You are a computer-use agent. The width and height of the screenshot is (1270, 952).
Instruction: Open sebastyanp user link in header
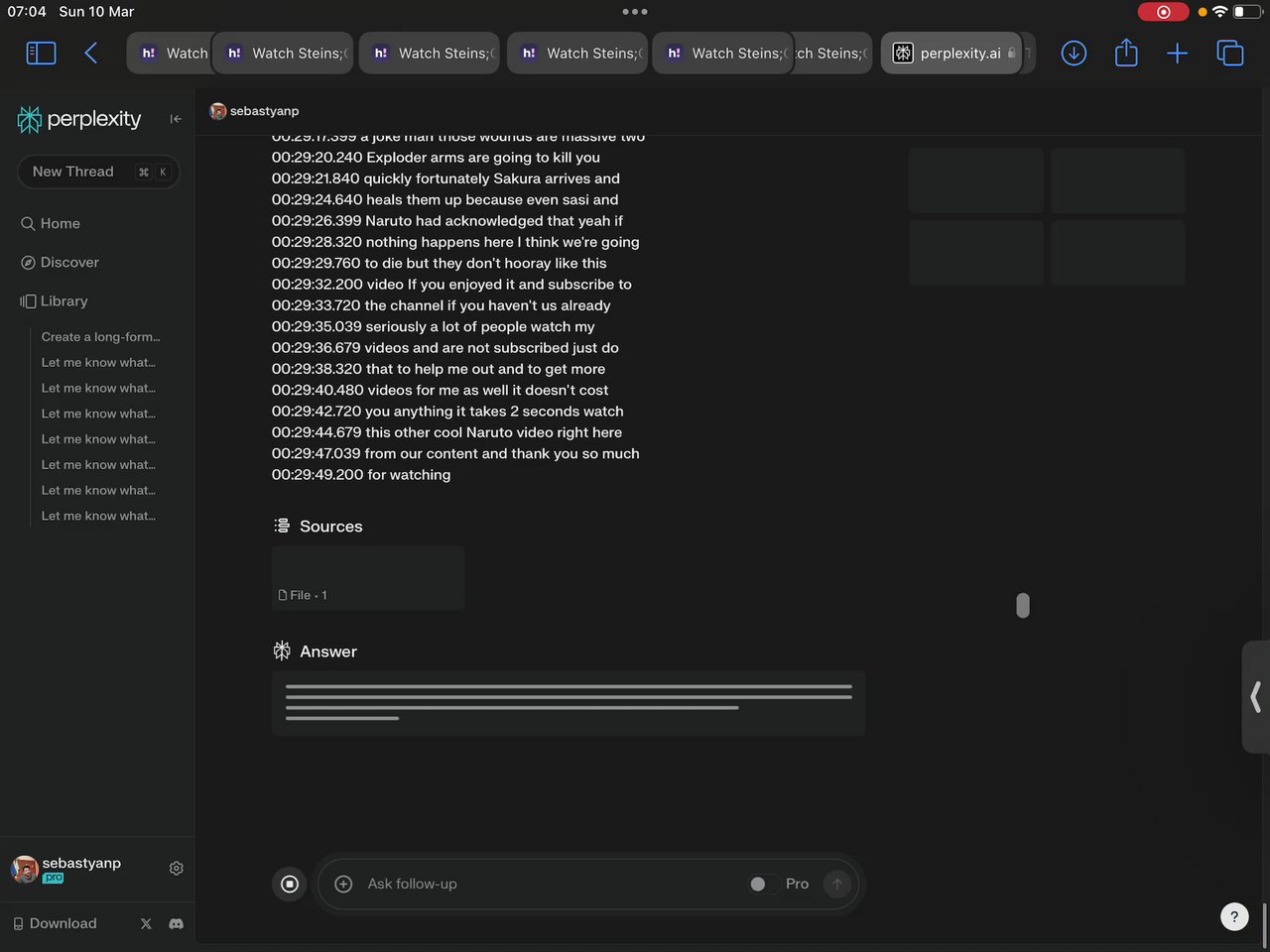point(254,111)
